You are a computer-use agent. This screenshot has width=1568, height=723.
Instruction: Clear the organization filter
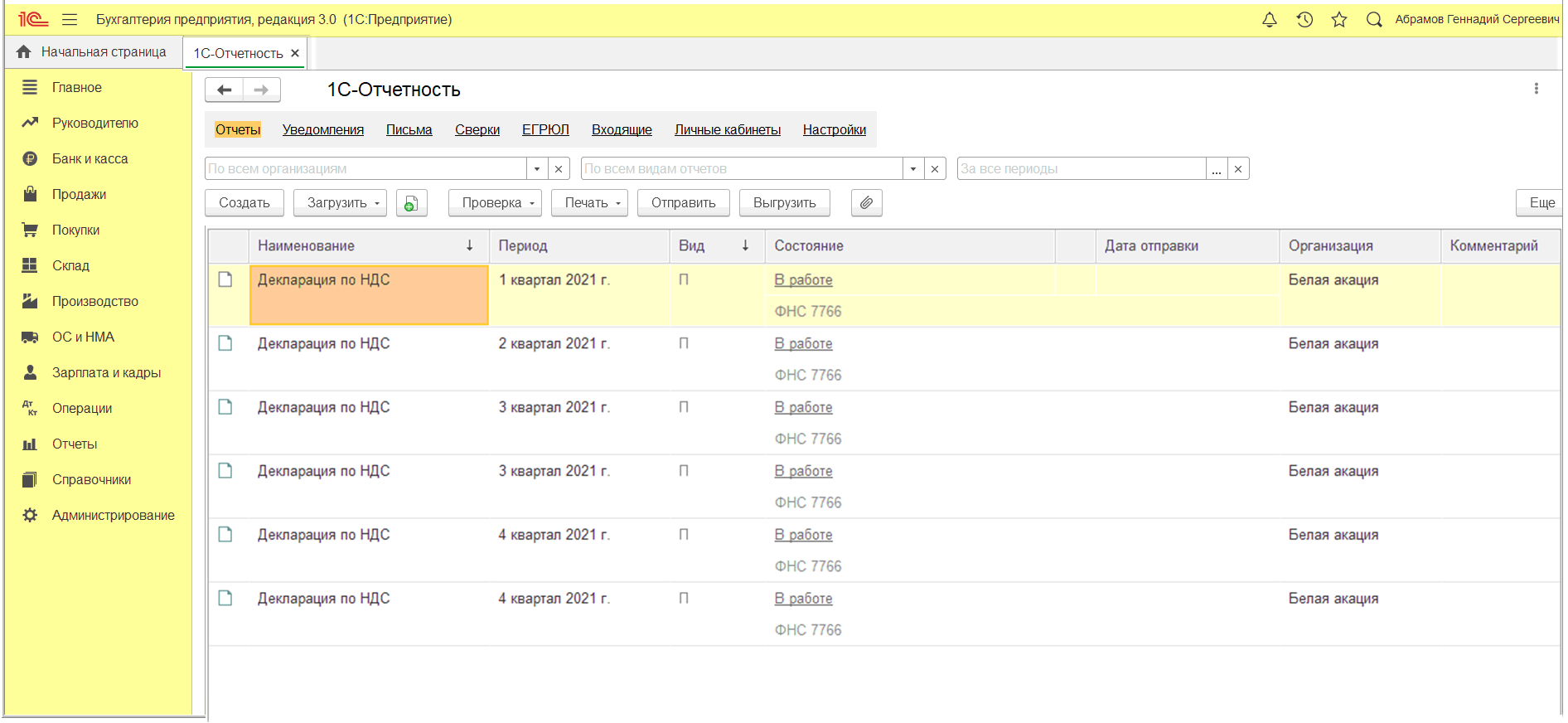[559, 169]
